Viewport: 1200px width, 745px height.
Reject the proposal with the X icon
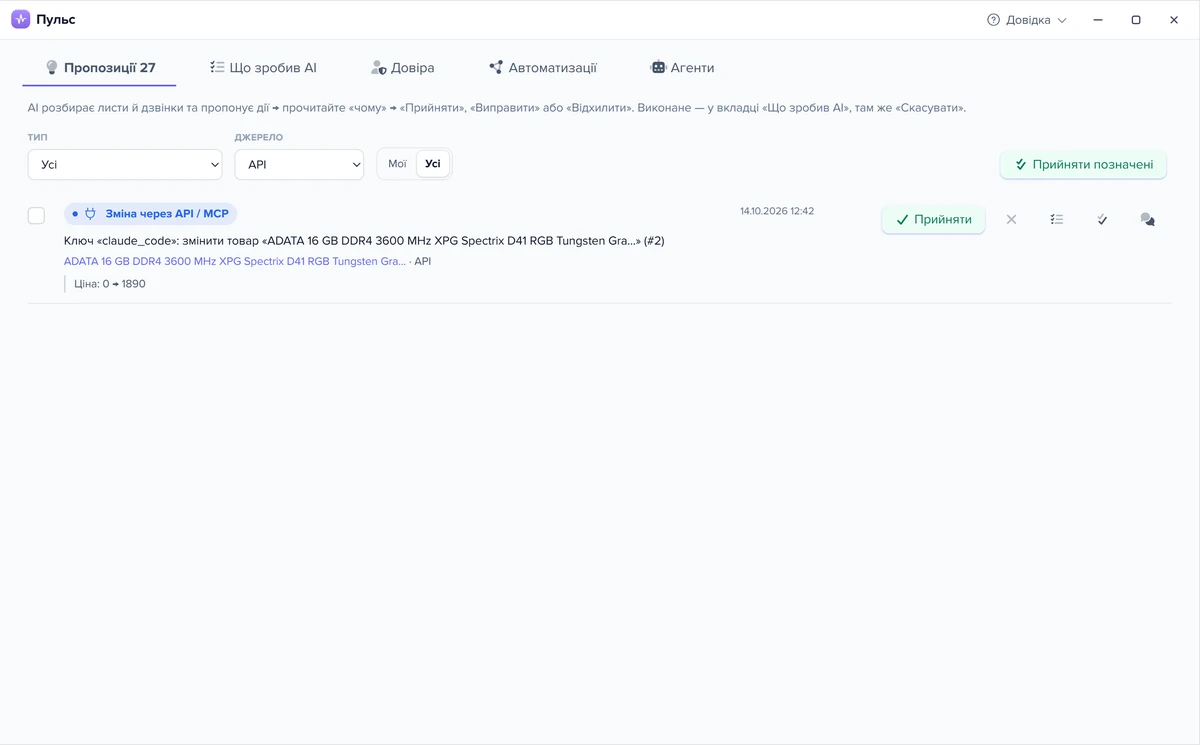(x=1011, y=219)
